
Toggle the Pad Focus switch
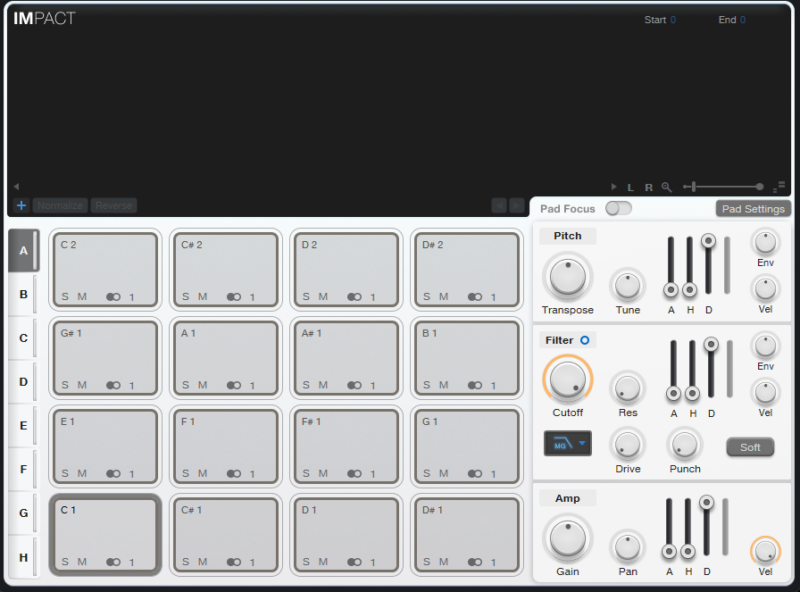click(x=618, y=209)
